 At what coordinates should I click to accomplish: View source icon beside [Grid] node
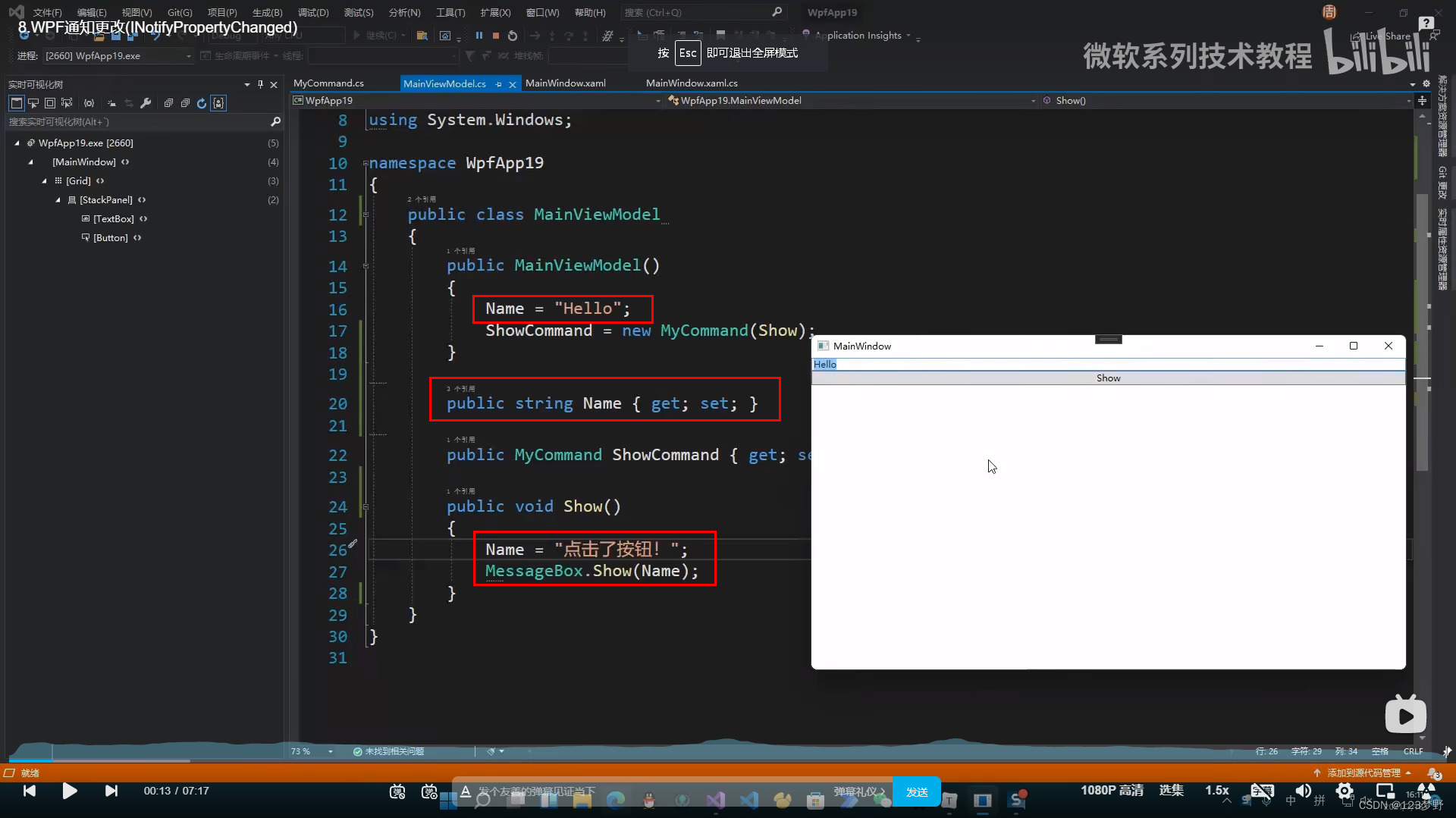click(x=100, y=180)
